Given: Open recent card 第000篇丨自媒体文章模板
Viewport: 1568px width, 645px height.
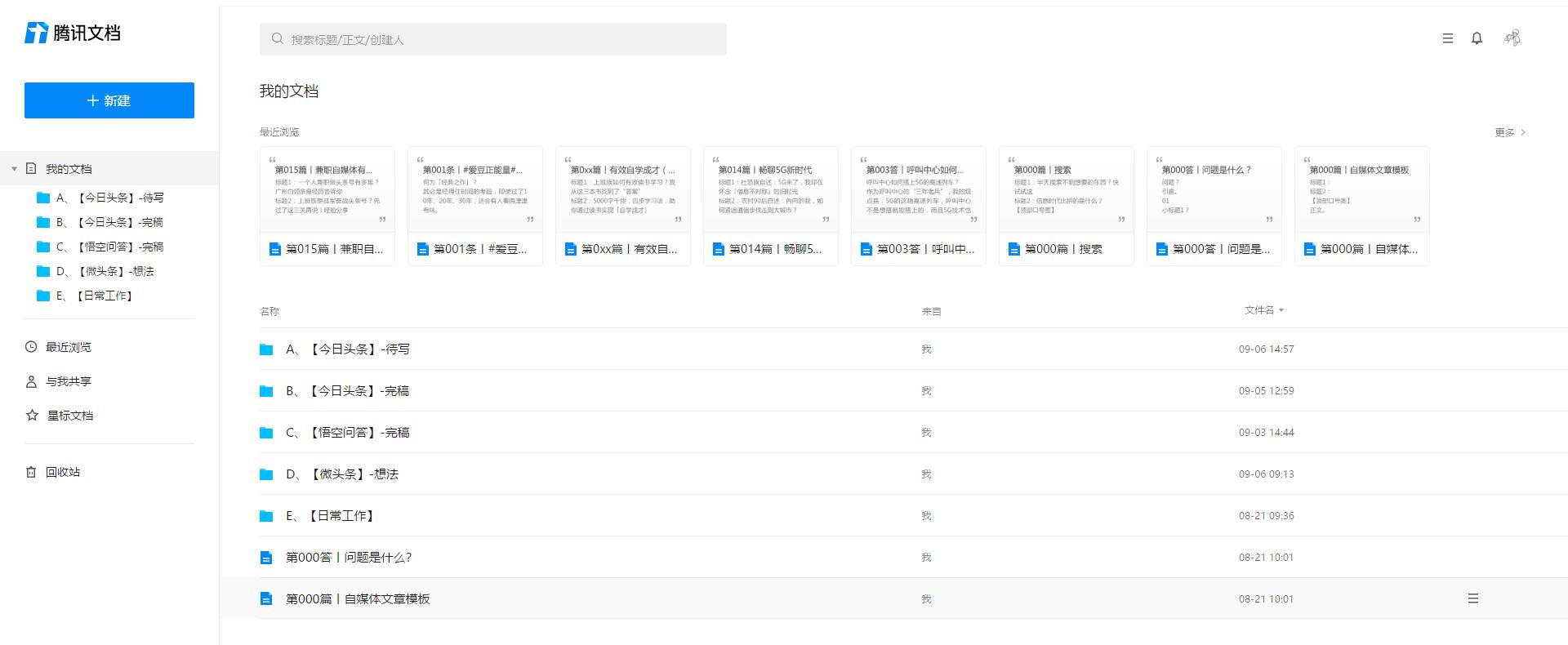Looking at the screenshot, I should (x=1362, y=206).
